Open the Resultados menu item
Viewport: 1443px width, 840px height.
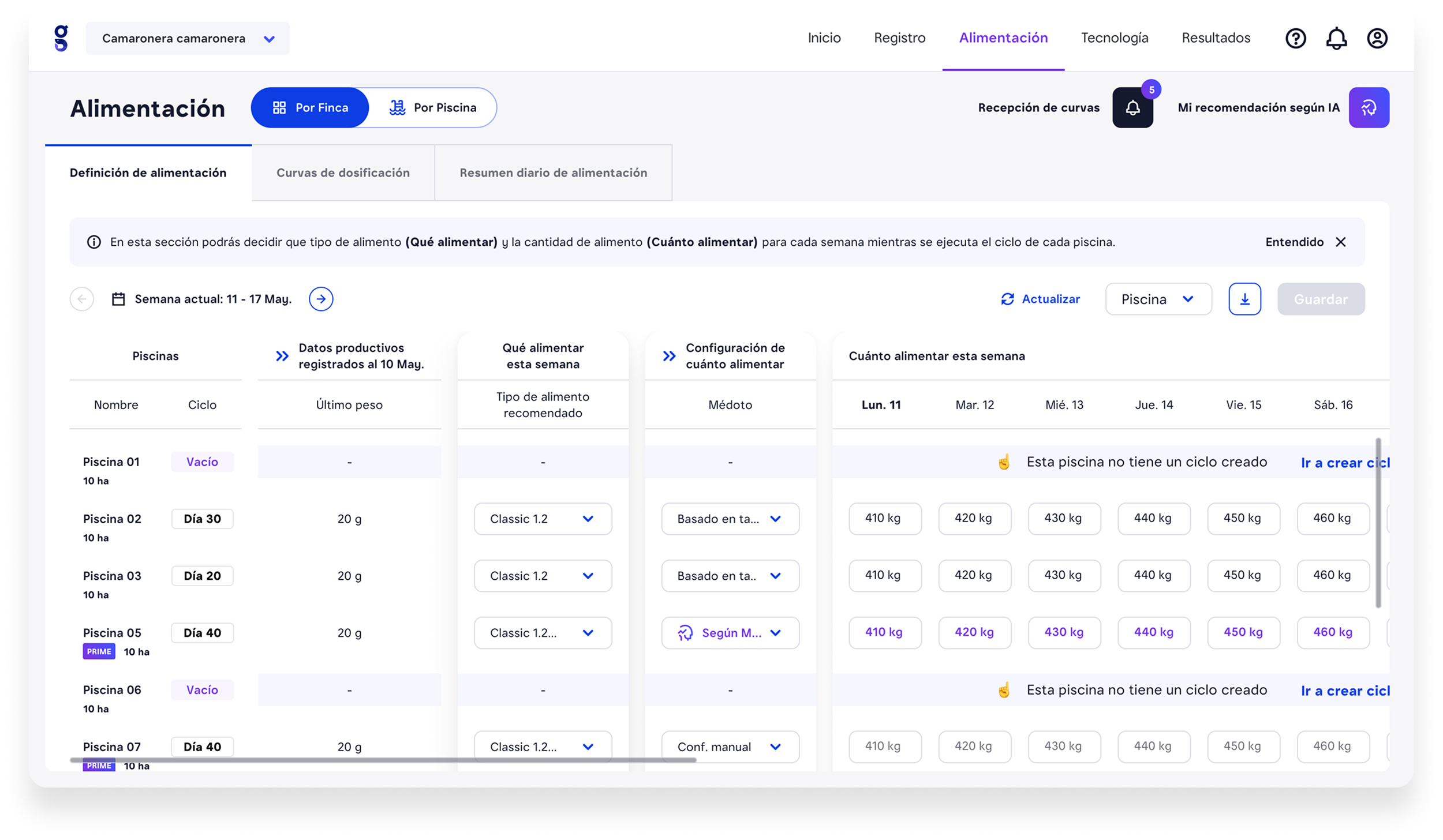coord(1216,38)
